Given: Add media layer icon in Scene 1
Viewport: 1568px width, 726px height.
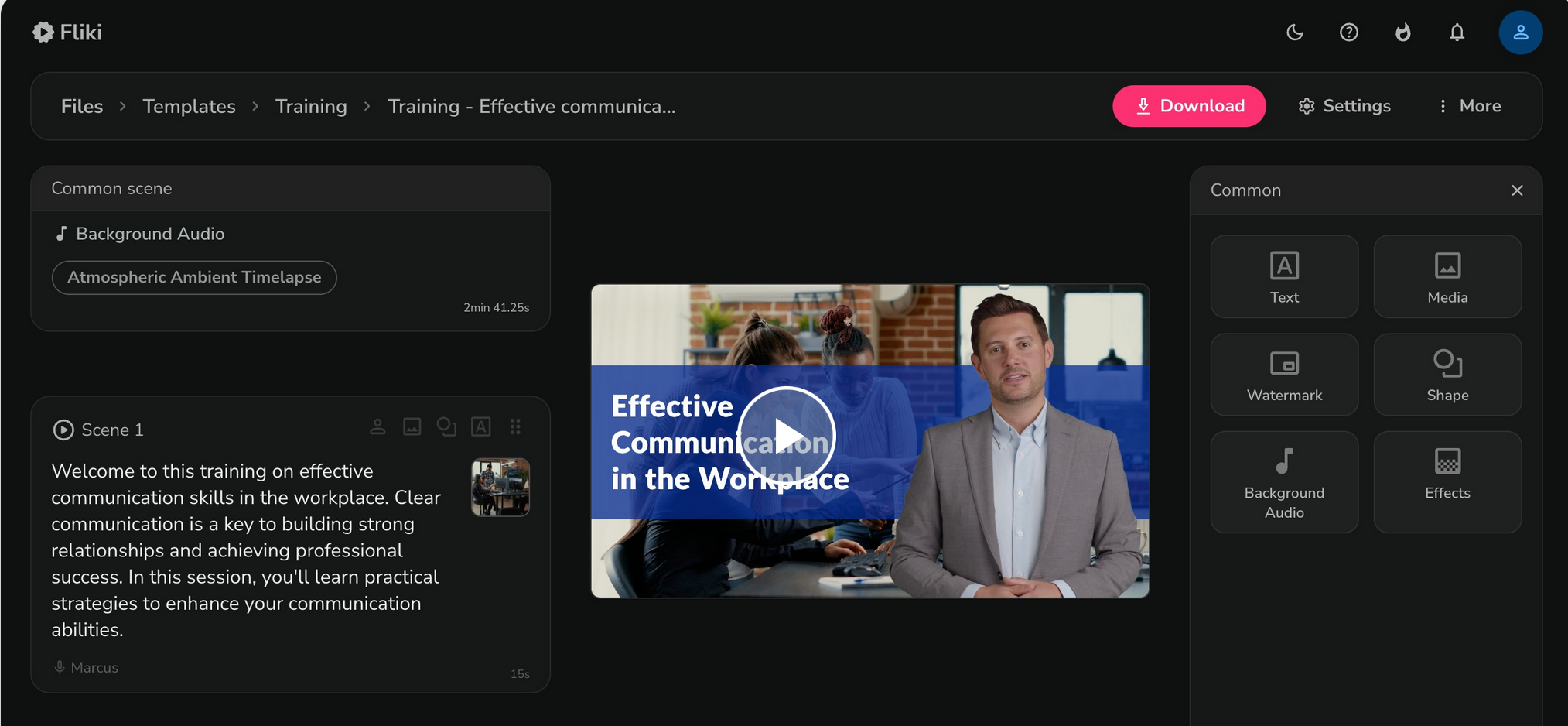Looking at the screenshot, I should [x=412, y=426].
